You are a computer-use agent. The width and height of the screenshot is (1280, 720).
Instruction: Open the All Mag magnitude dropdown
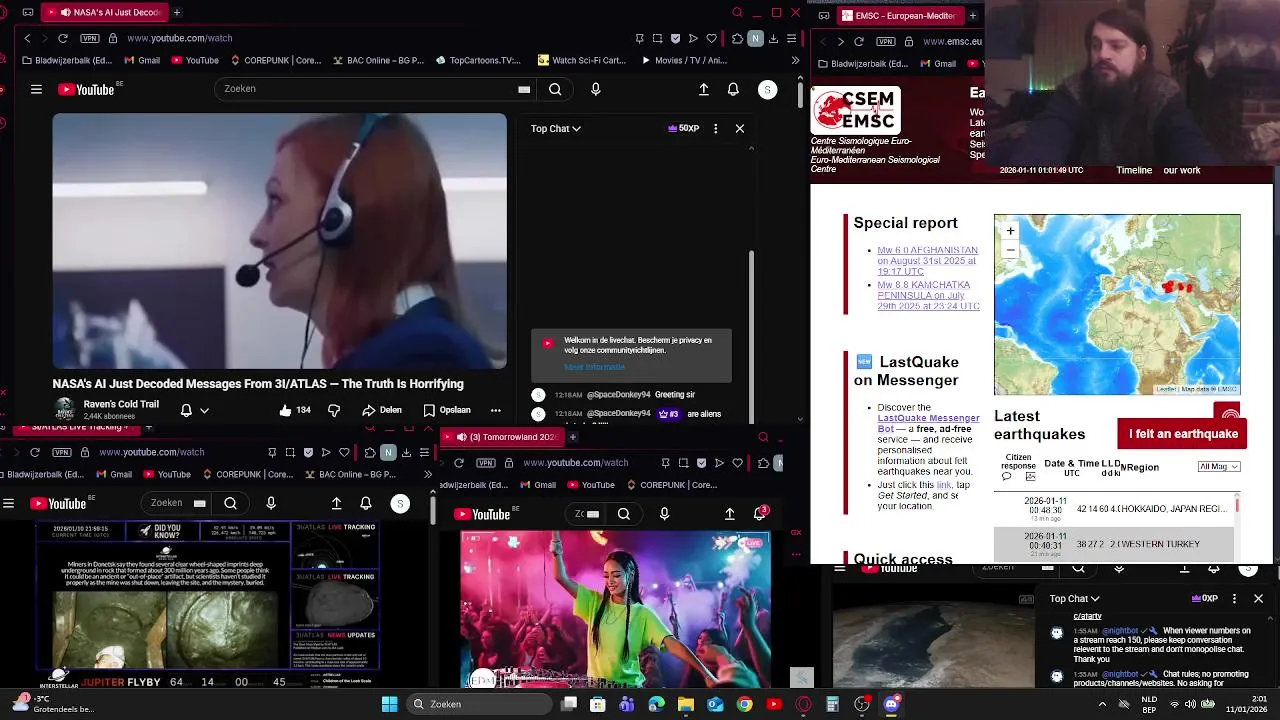pos(1219,467)
